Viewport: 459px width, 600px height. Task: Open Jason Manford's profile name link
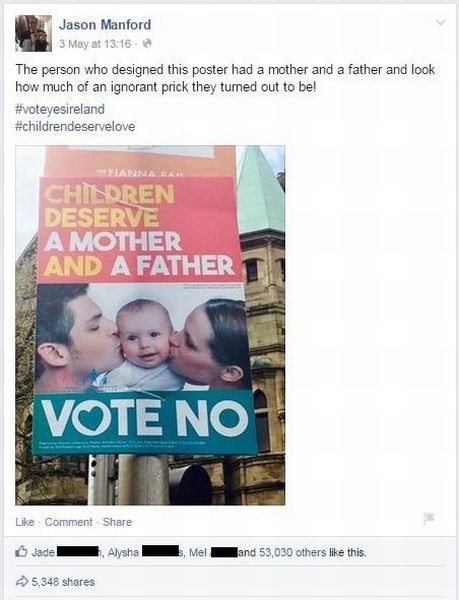105,25
